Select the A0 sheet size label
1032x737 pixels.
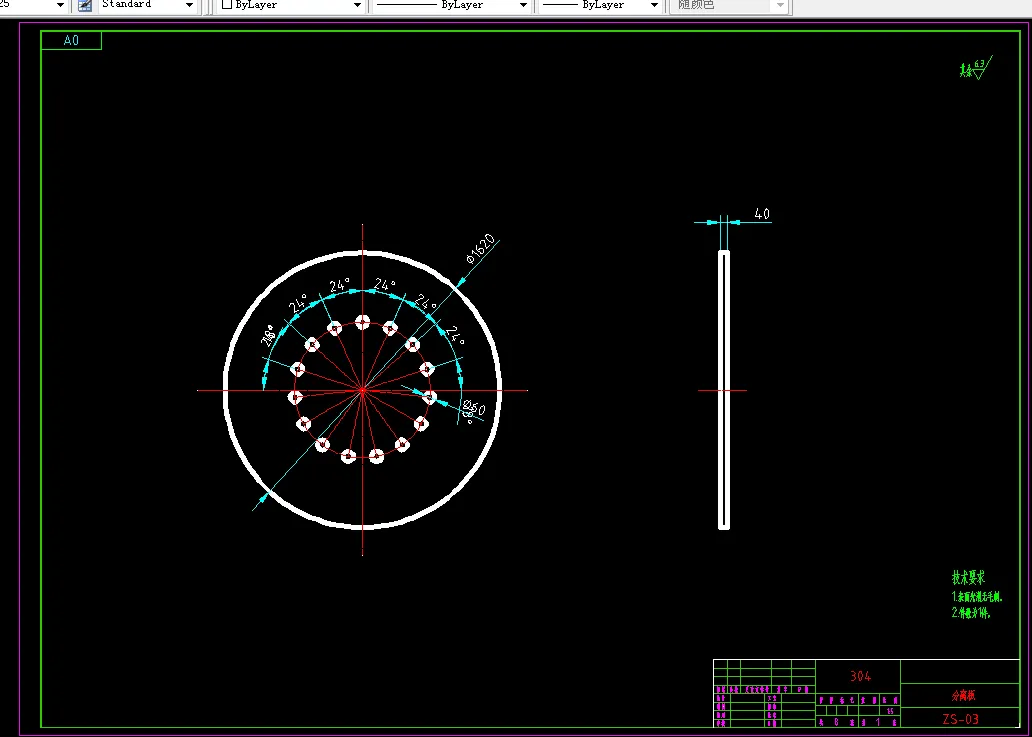pyautogui.click(x=71, y=41)
